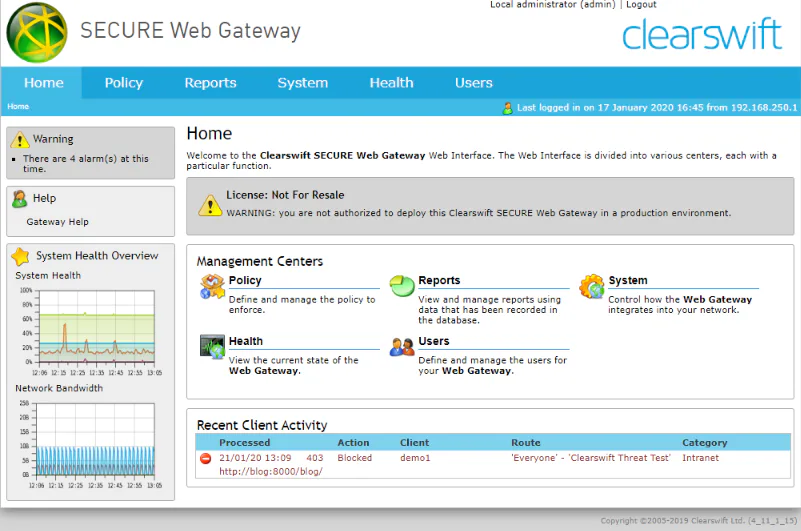The image size is (801, 531).
Task: Click the Help person icon
Action: pyautogui.click(x=19, y=199)
